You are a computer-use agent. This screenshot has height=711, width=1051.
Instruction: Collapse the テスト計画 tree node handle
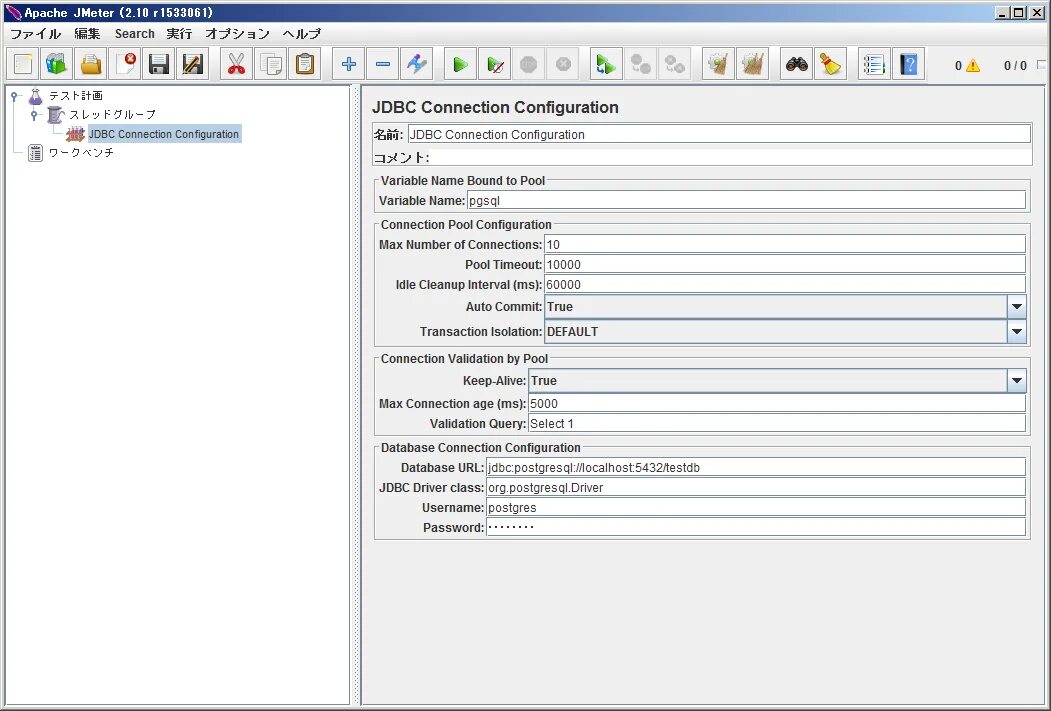14,96
